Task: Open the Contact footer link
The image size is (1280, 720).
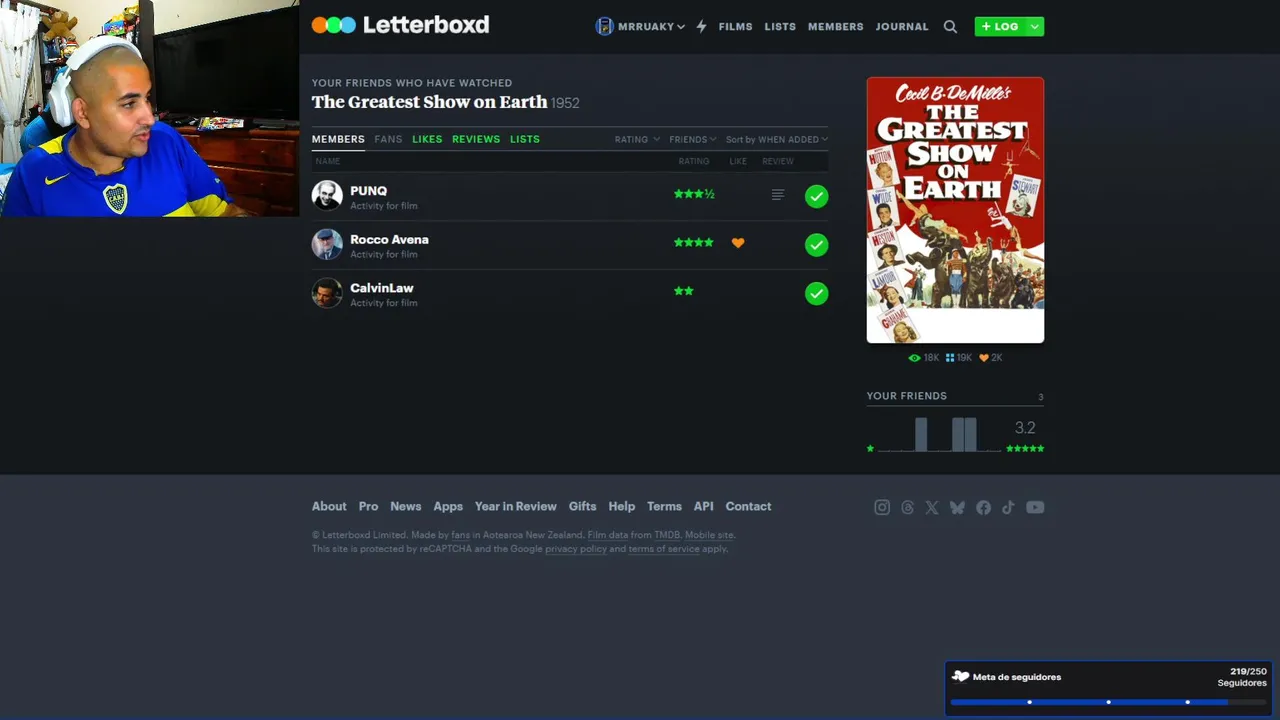Action: point(748,506)
